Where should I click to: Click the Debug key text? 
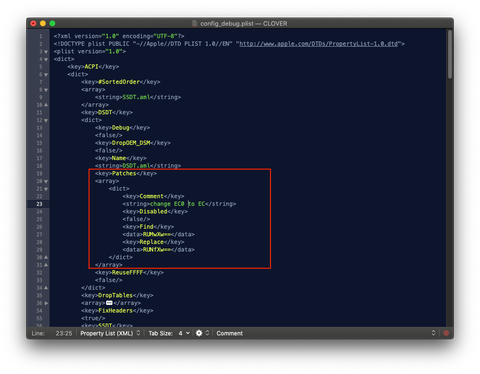coord(120,128)
